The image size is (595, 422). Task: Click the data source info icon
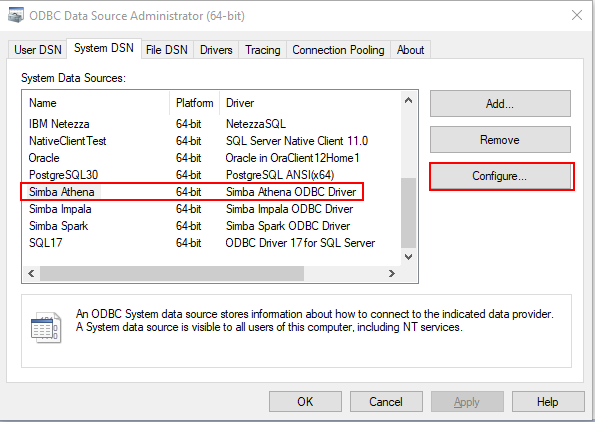click(46, 328)
